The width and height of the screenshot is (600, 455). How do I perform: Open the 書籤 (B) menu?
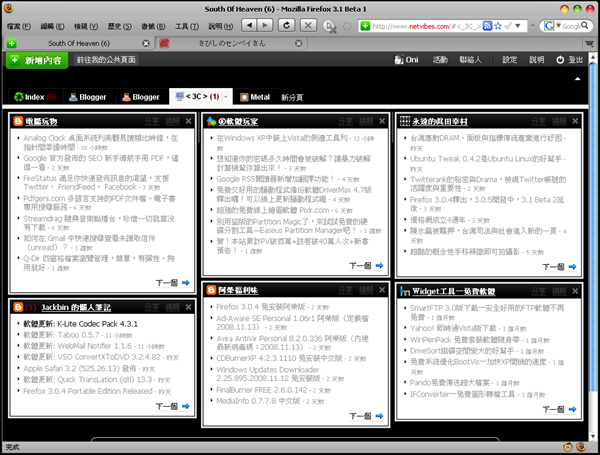click(153, 26)
